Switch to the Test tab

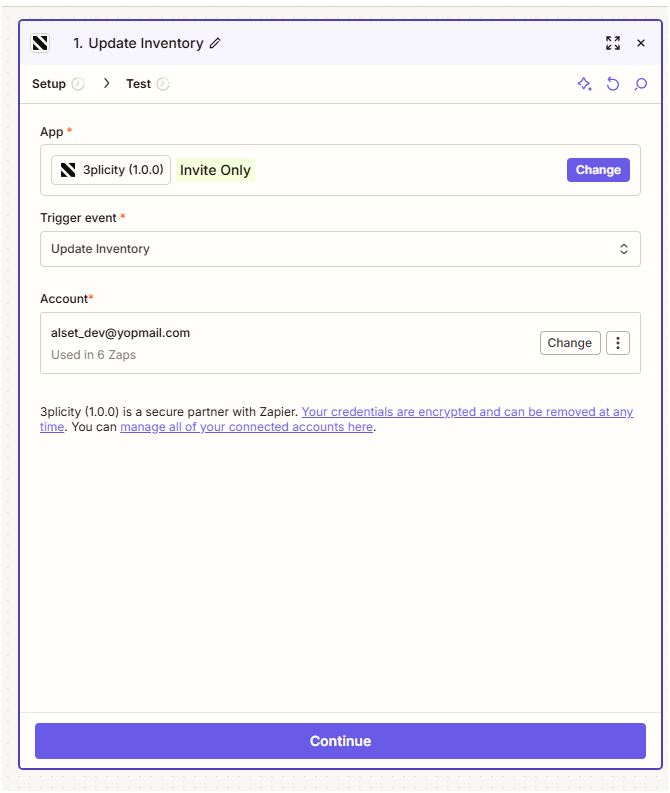point(139,84)
